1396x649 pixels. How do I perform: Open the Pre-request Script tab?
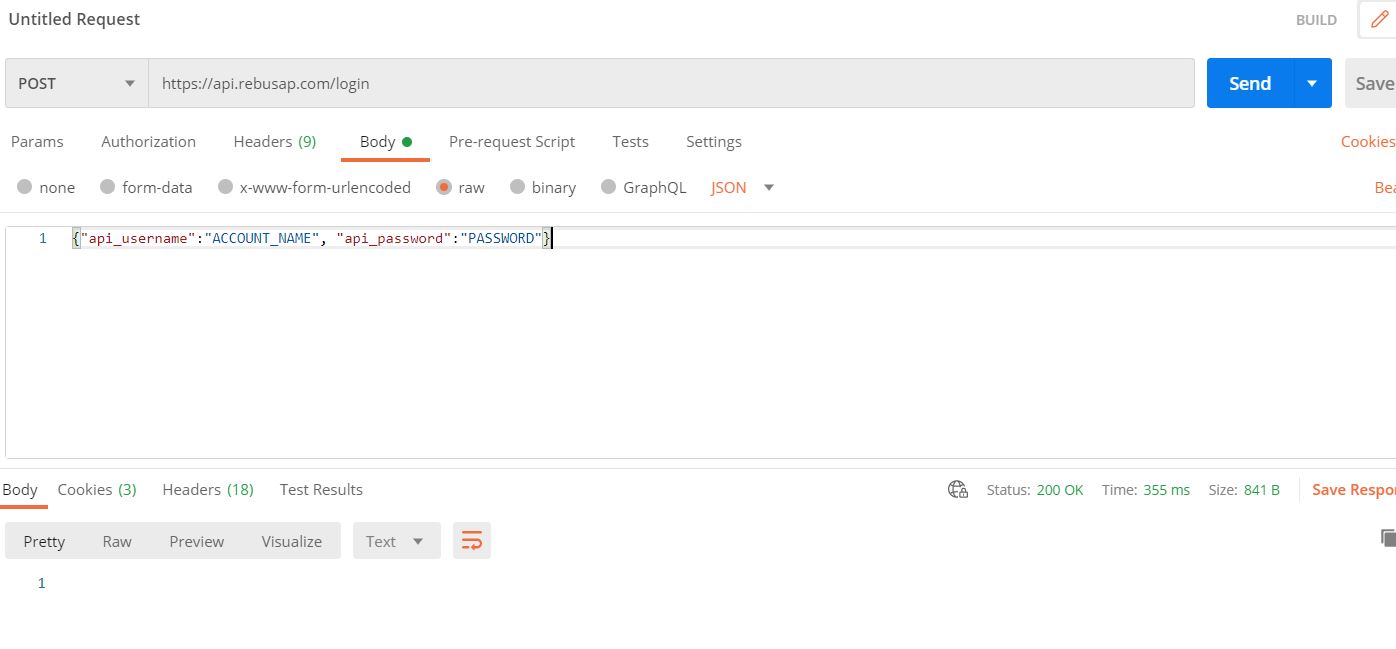(512, 141)
